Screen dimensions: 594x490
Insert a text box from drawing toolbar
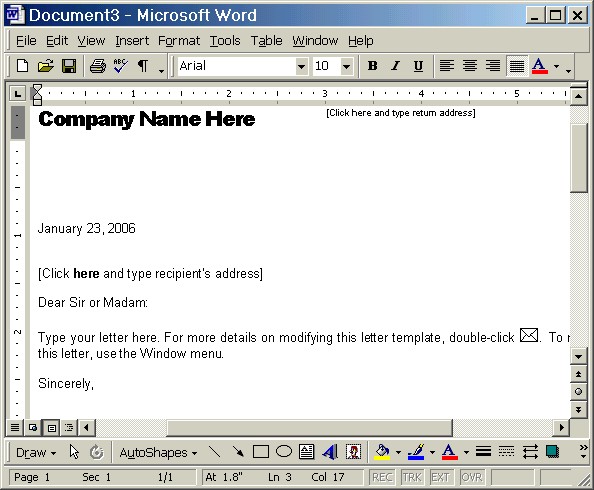(306, 452)
